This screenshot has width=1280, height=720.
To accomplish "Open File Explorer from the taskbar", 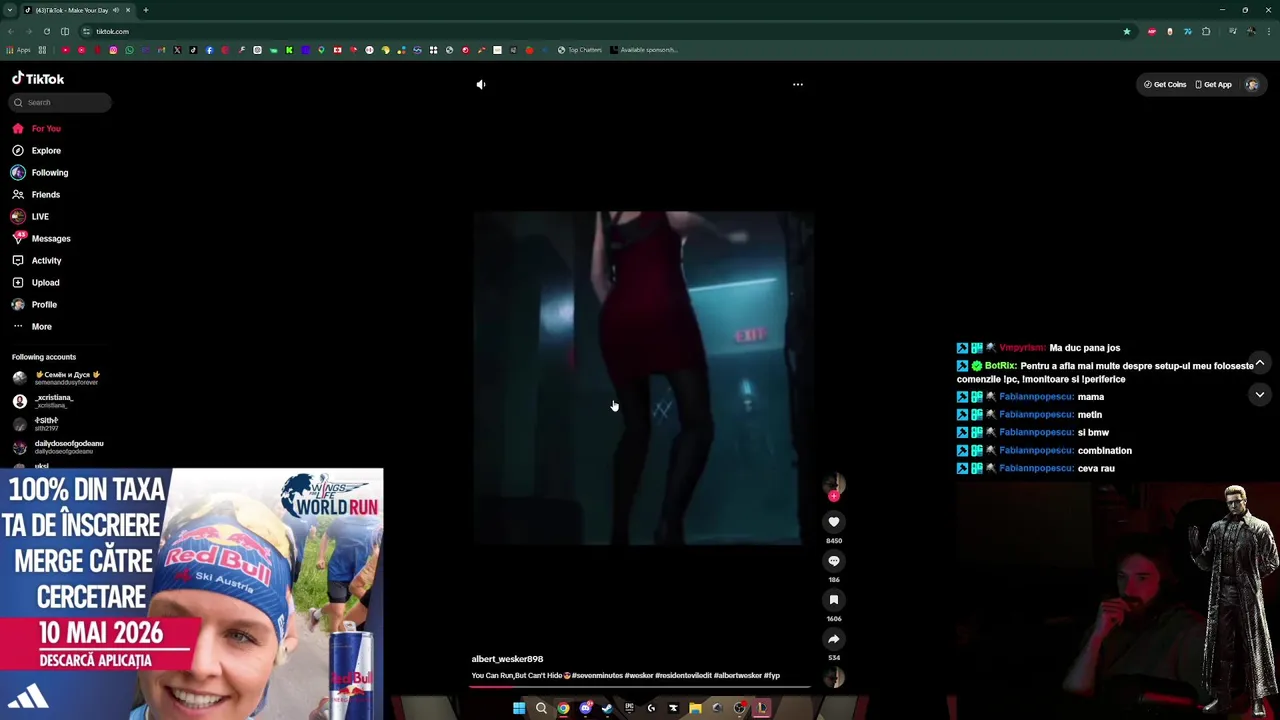I will 695,708.
